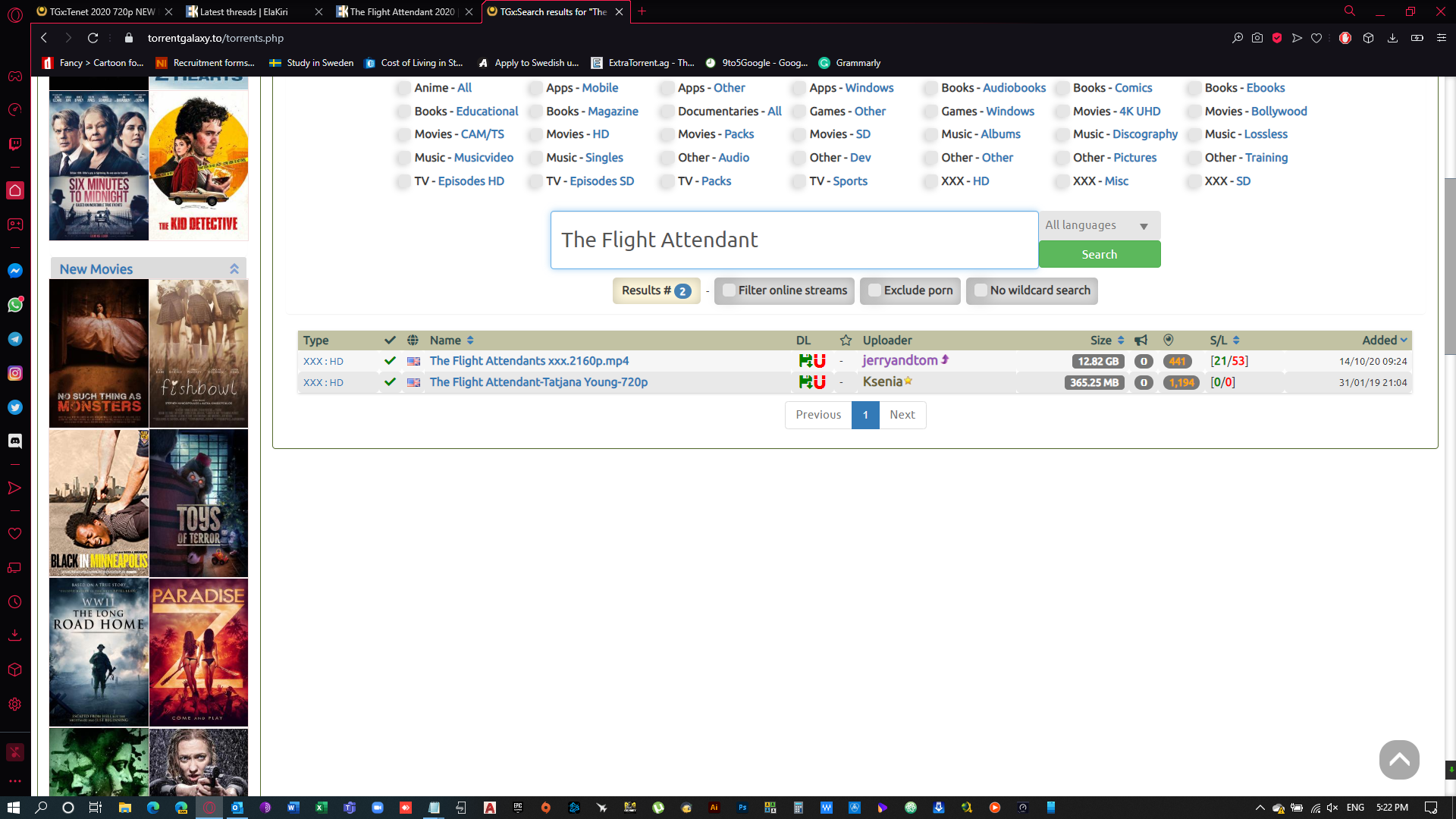1456x819 pixels.
Task: Toggle the Filter online streams checkbox
Action: pyautogui.click(x=729, y=290)
